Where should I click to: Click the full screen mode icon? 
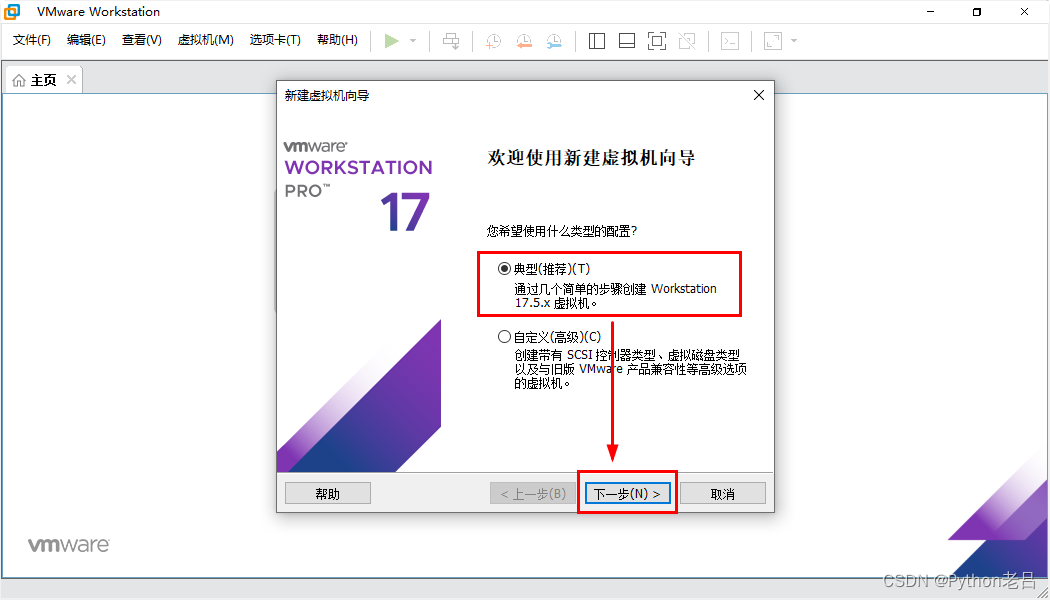[657, 41]
